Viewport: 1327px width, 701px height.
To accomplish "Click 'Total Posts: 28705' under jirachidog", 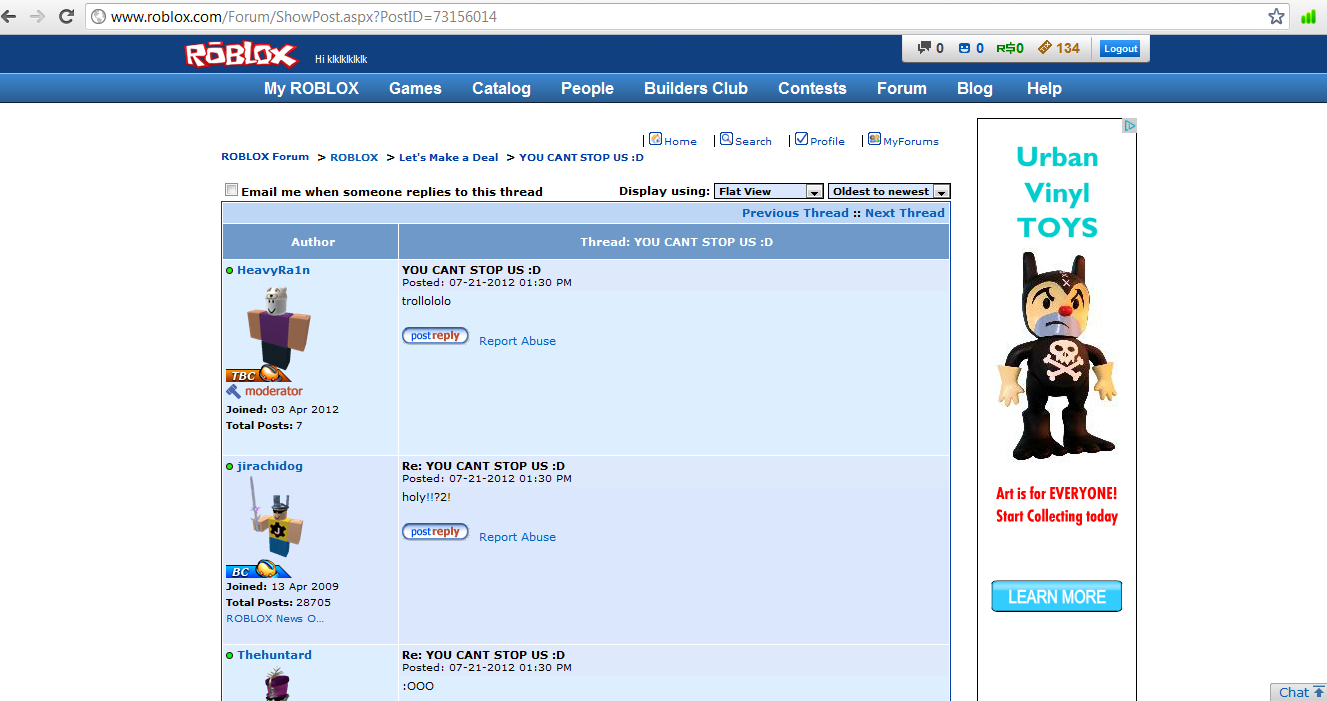I will pyautogui.click(x=278, y=602).
